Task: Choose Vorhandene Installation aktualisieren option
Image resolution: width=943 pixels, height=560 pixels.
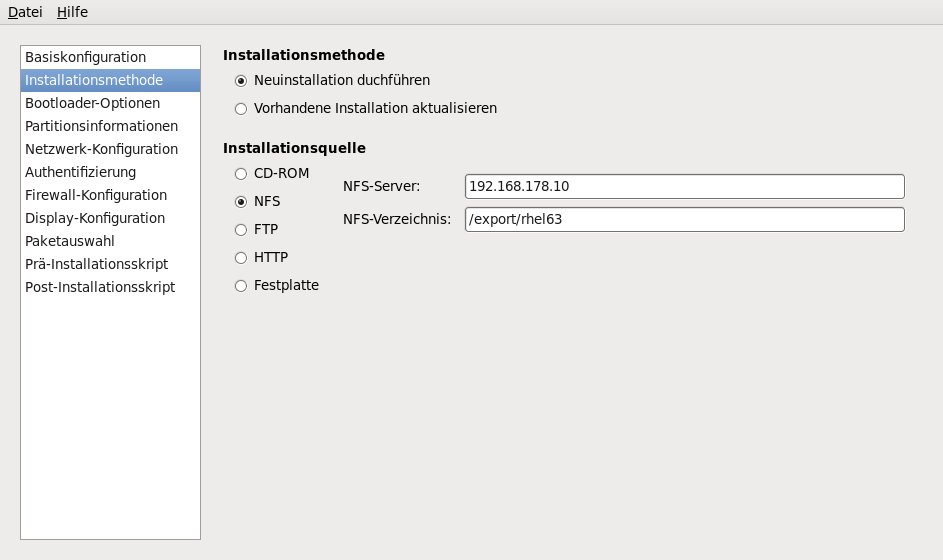Action: 240,108
